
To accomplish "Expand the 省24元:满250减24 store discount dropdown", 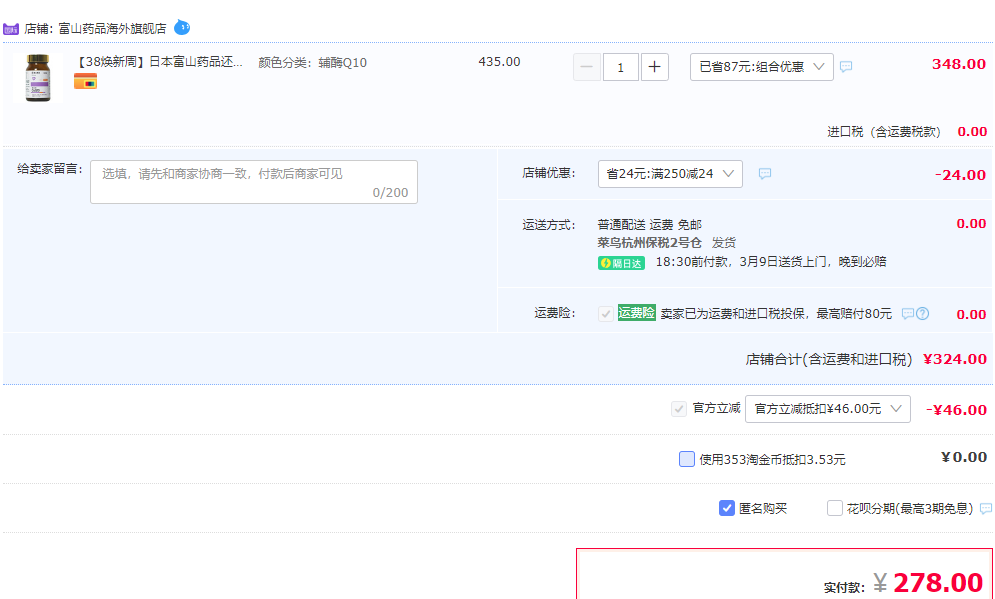I will (670, 174).
